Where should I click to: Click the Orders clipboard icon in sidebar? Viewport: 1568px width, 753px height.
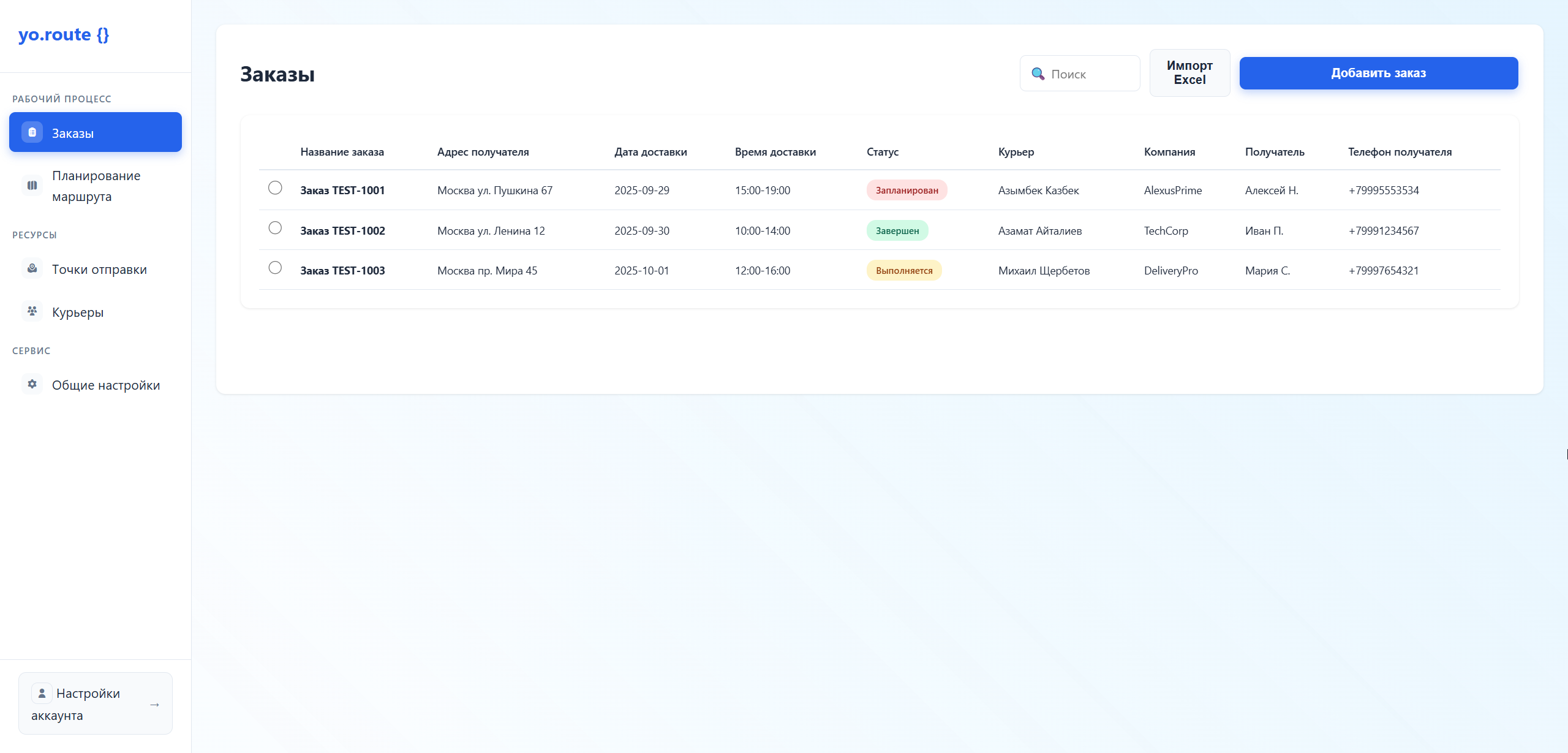click(32, 132)
